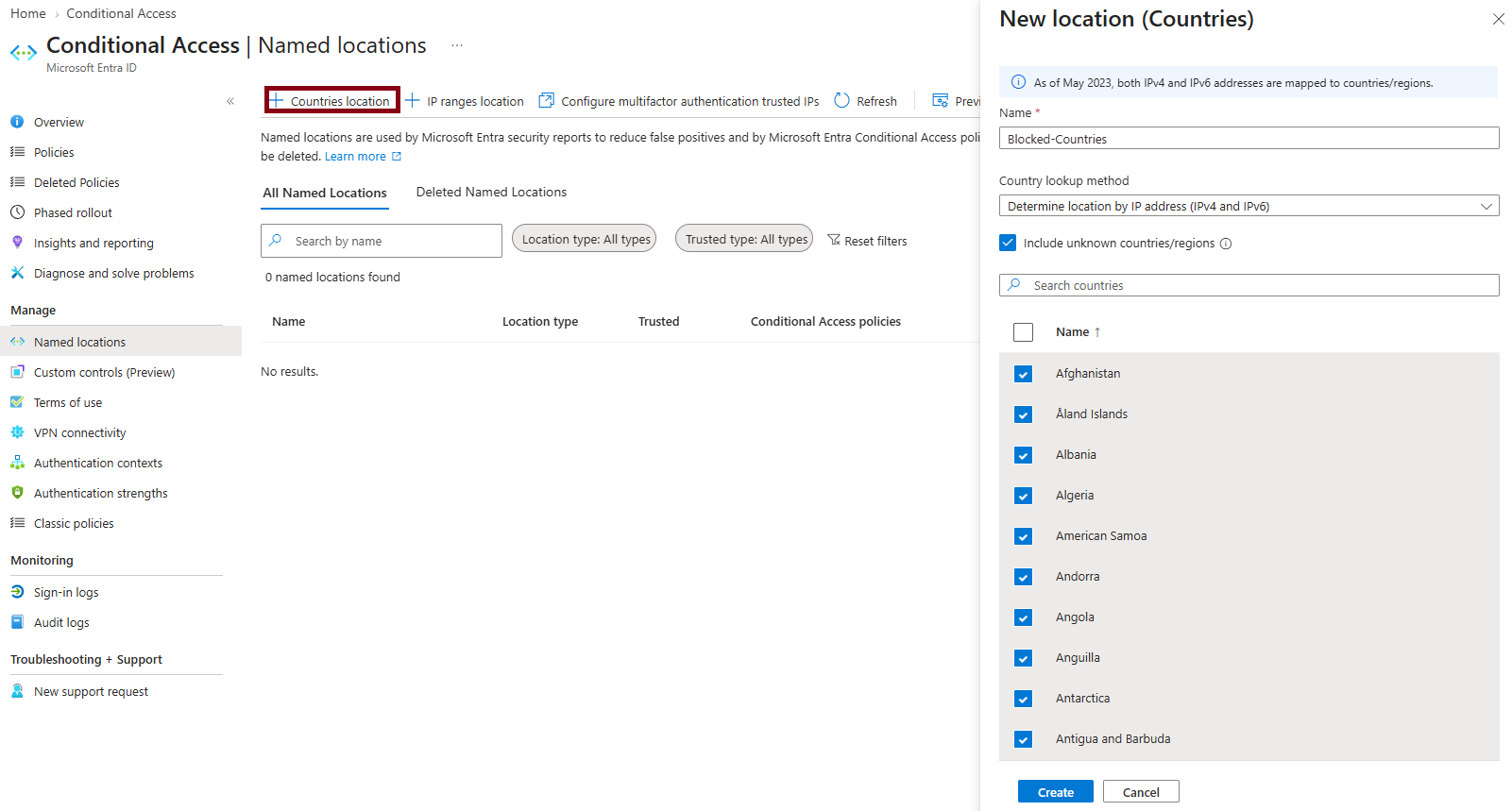Image resolution: width=1512 pixels, height=811 pixels.
Task: Click the Search countries input field
Action: click(x=1249, y=285)
